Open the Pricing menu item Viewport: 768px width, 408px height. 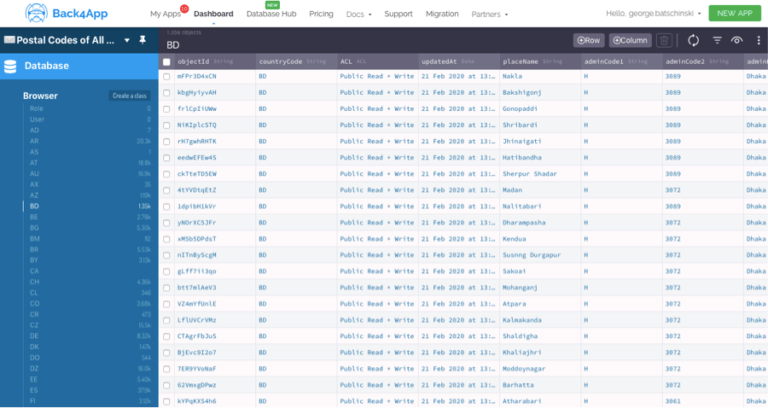pyautogui.click(x=321, y=15)
